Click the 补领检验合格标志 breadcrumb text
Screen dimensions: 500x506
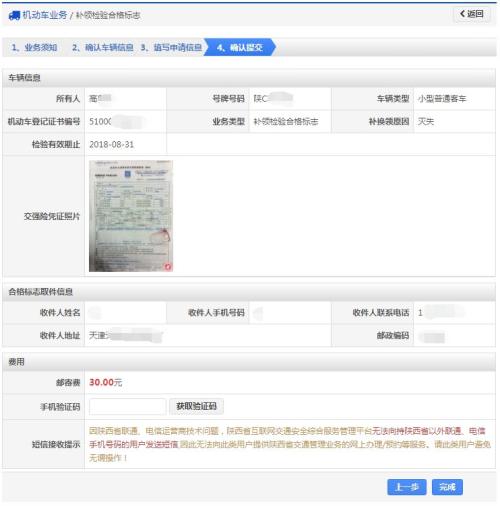coord(108,15)
